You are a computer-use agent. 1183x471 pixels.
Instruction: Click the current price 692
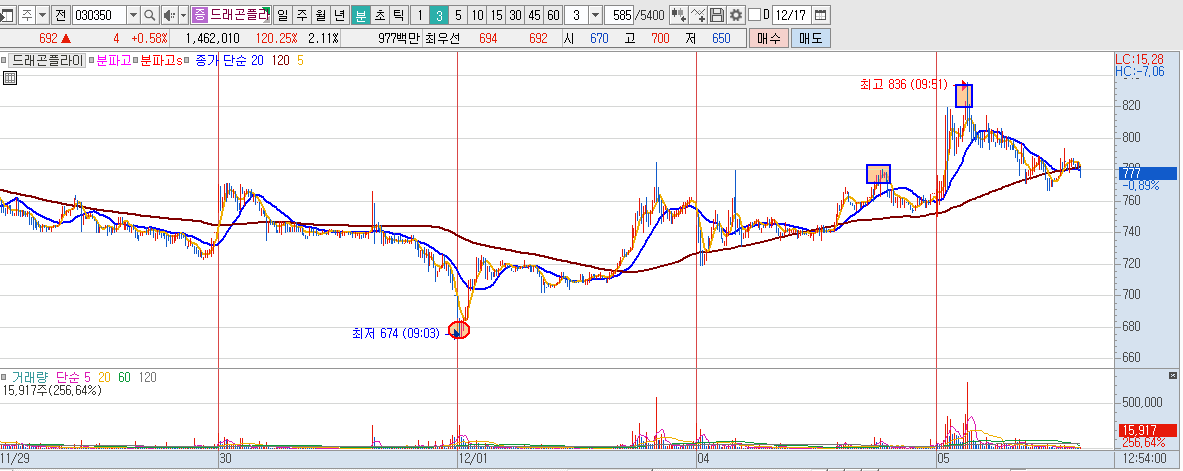click(48, 38)
